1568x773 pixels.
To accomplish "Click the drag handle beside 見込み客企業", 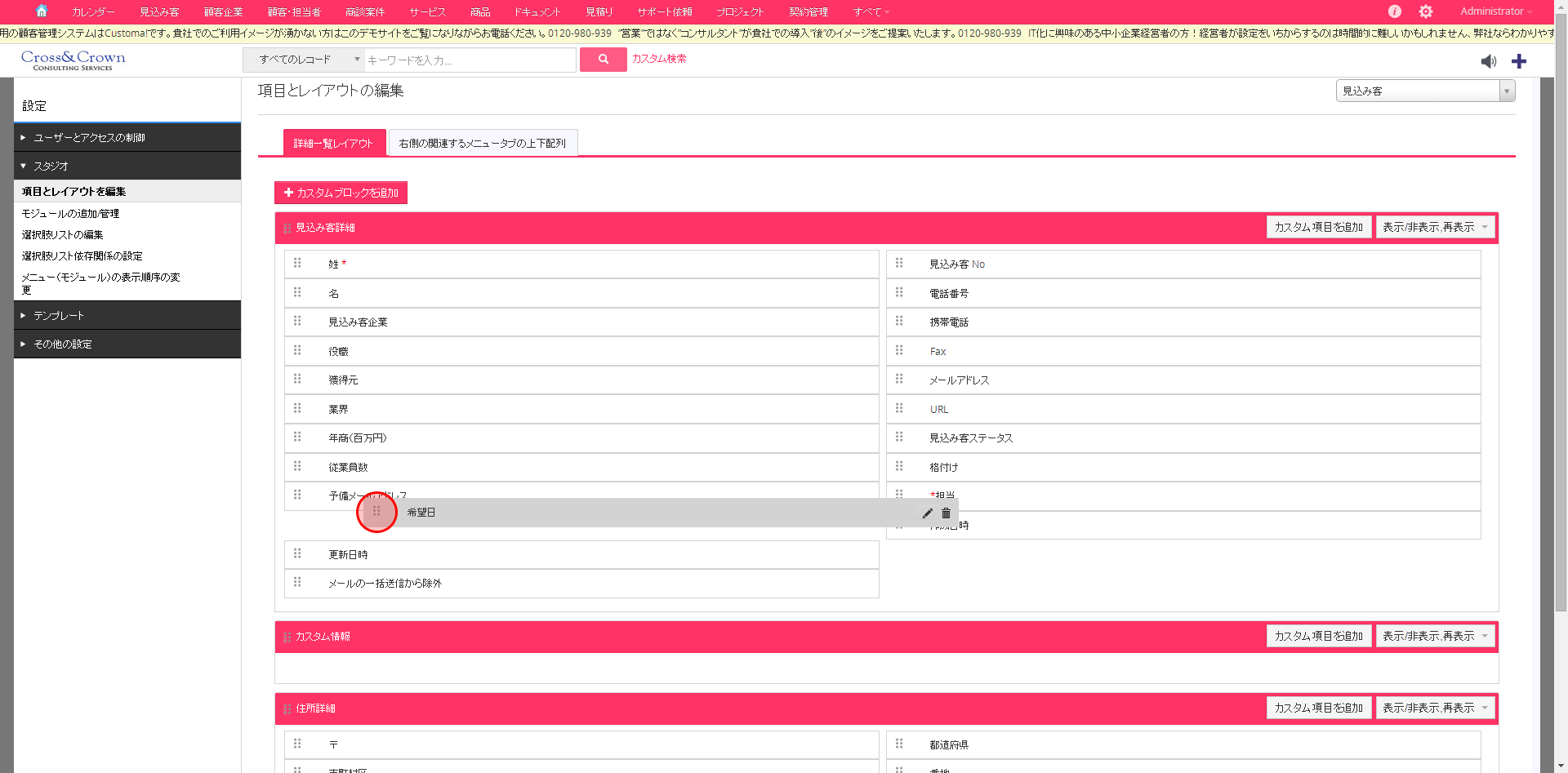I will (x=297, y=322).
